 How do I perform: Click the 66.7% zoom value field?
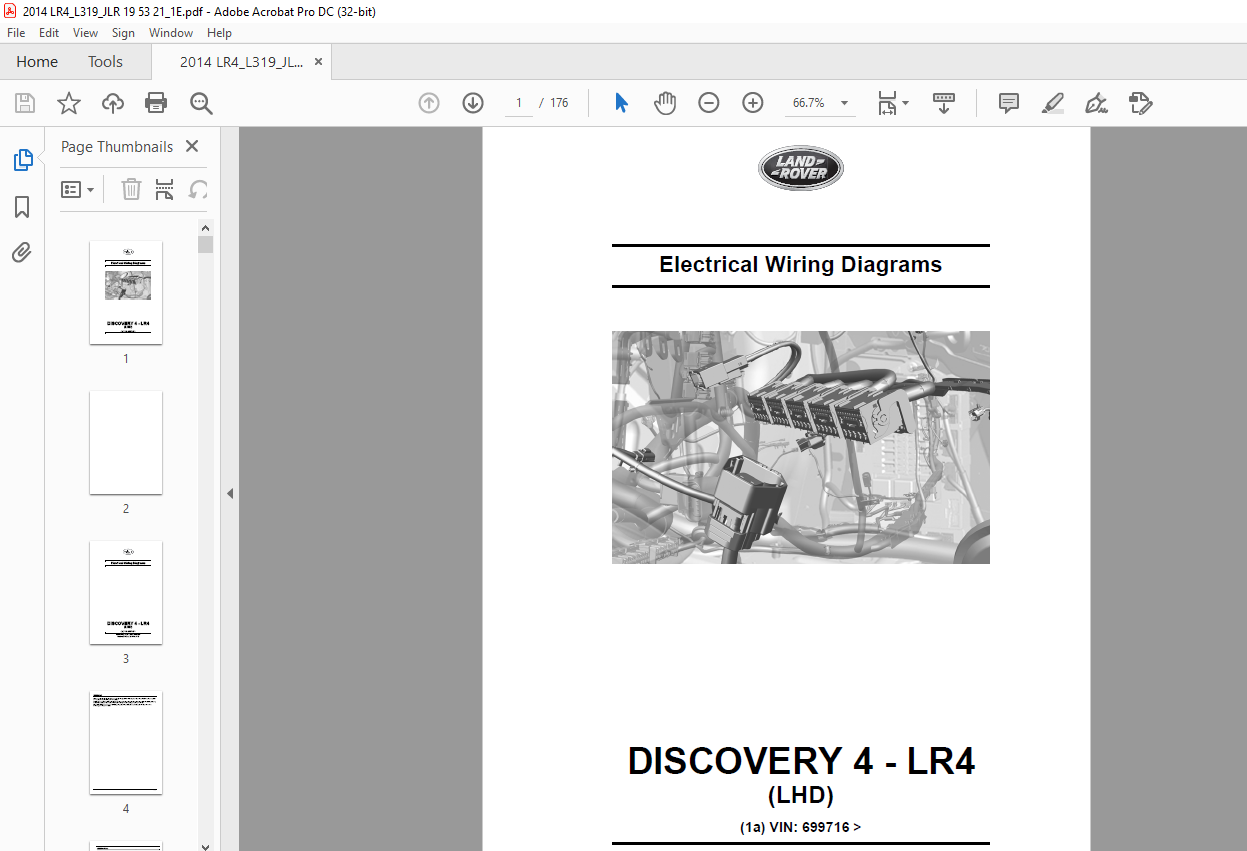(809, 103)
